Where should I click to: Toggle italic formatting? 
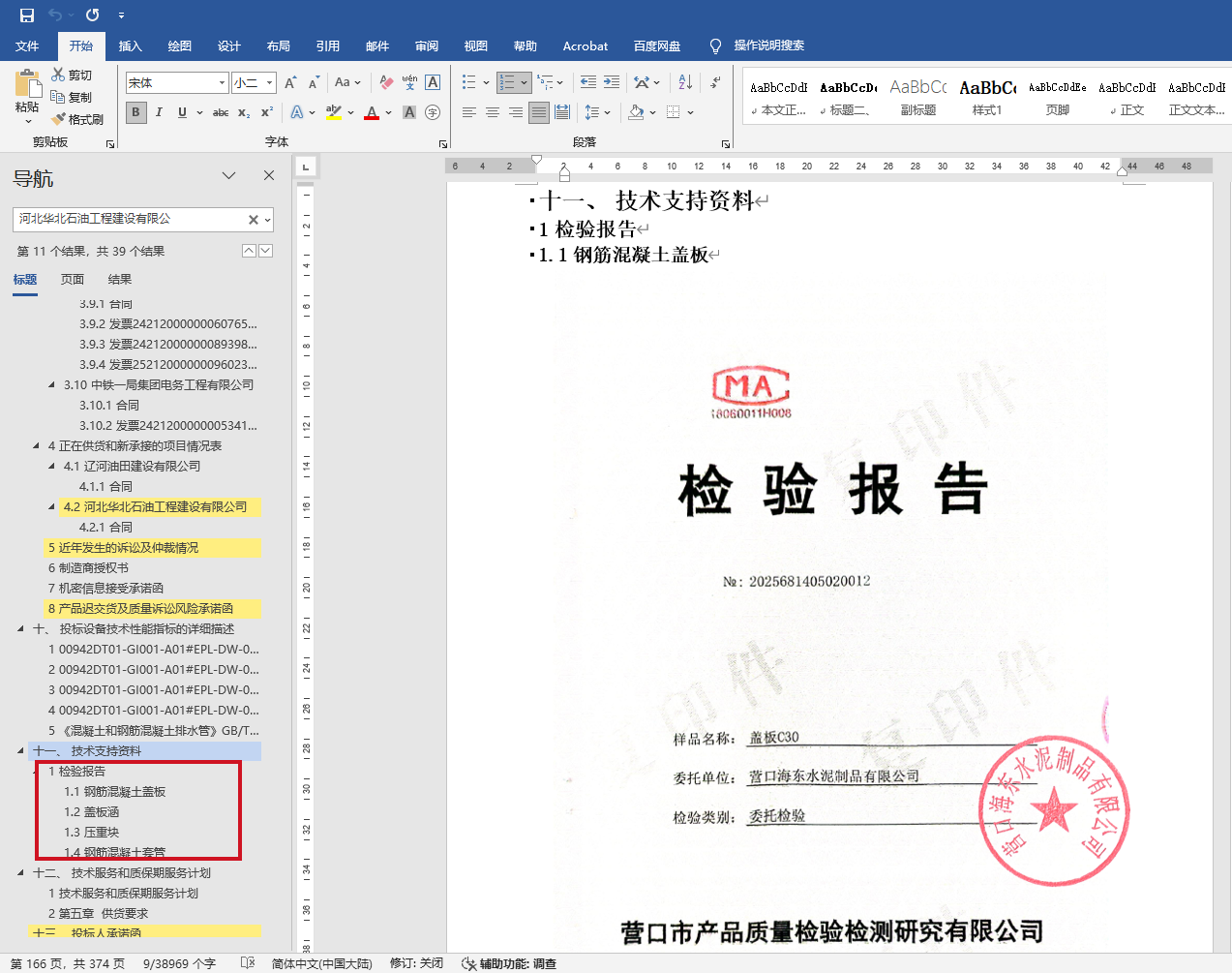[x=159, y=112]
